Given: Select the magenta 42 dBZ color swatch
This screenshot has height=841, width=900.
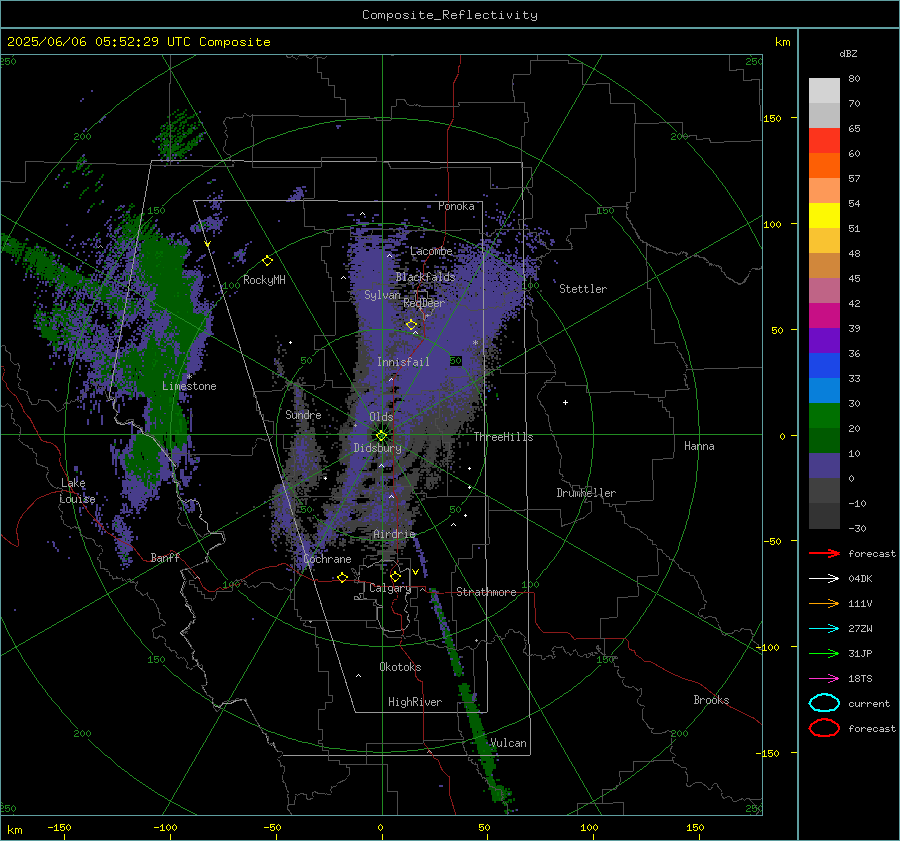Looking at the screenshot, I should tap(824, 316).
